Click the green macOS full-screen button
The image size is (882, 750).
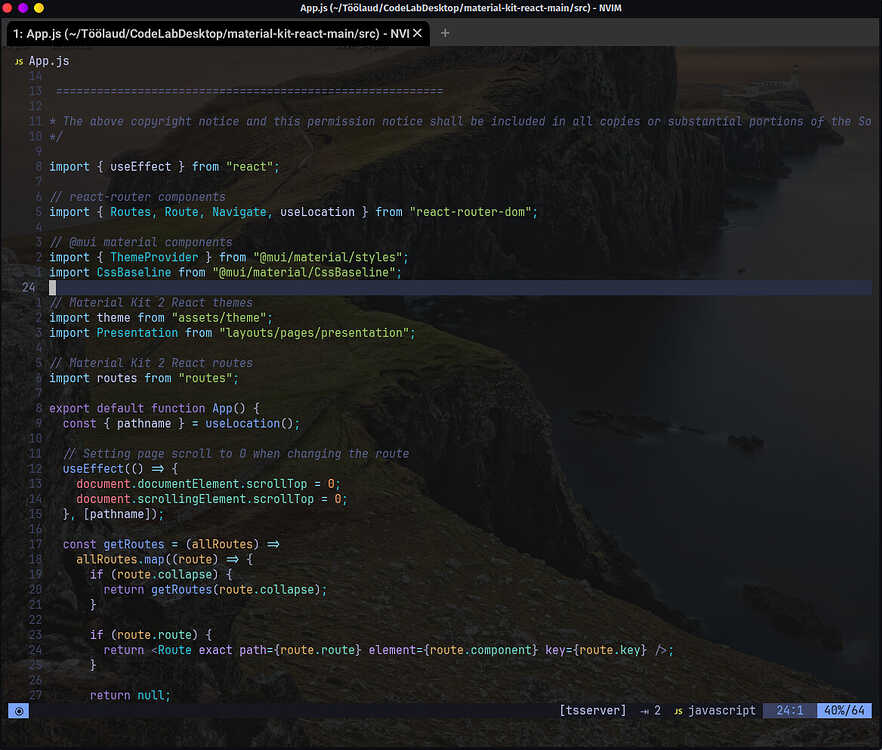(39, 7)
